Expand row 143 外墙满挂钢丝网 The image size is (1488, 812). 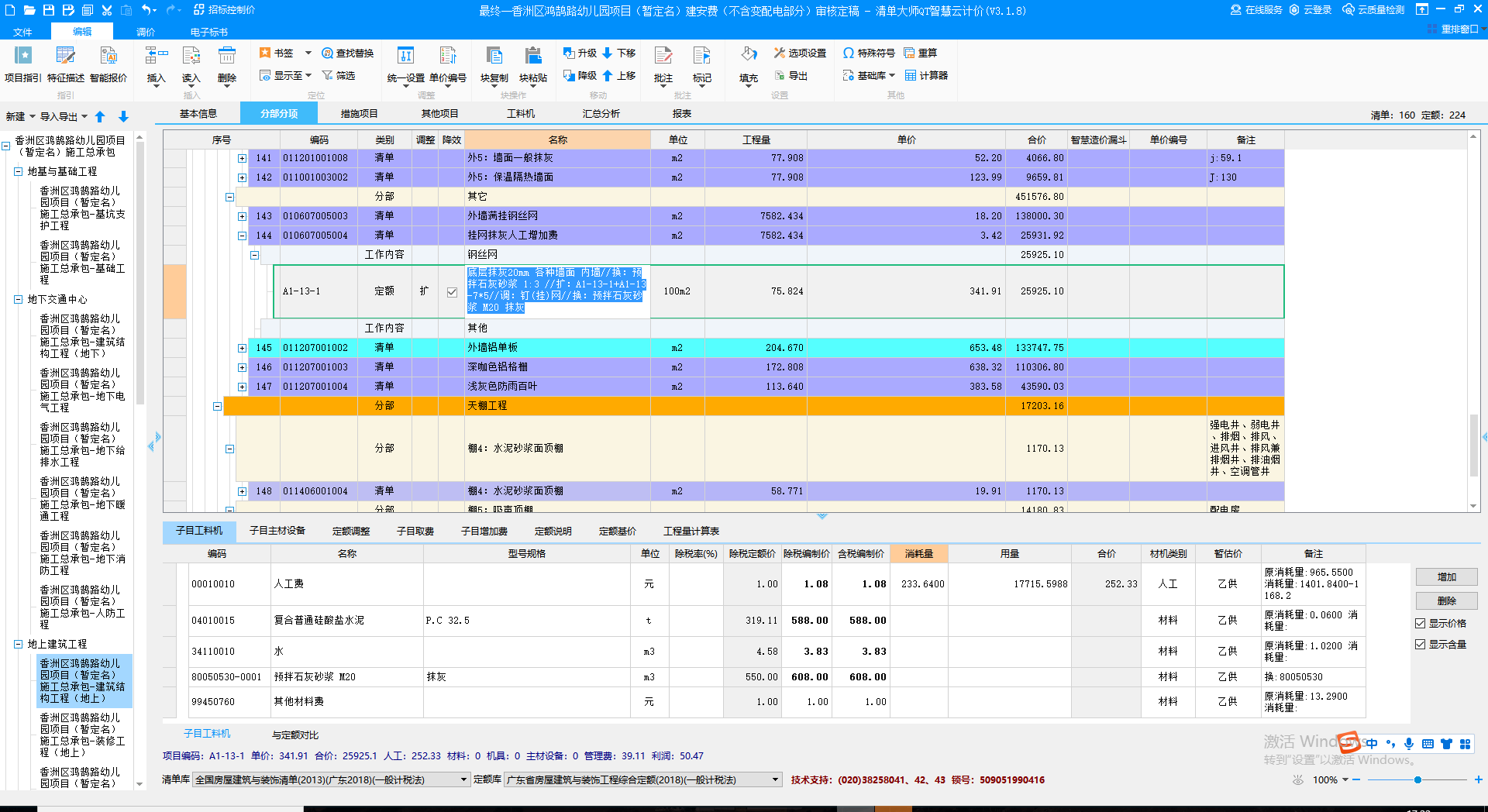(x=242, y=216)
